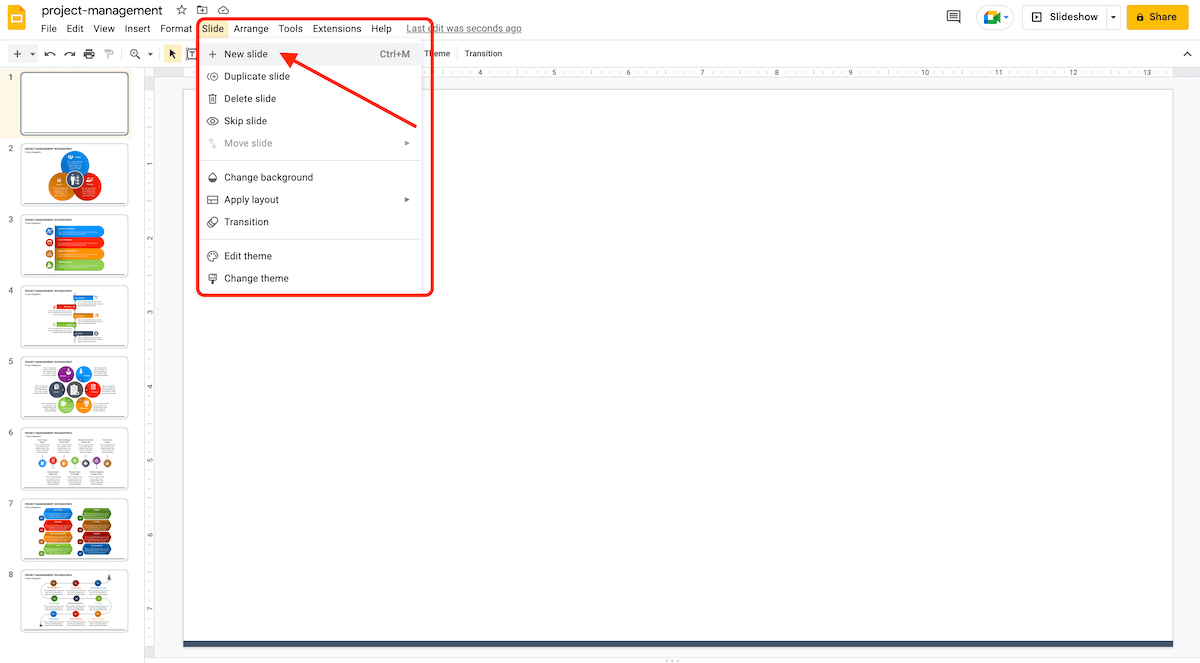Open the zoom level dropdown arrow
1200x663 pixels.
pos(150,54)
